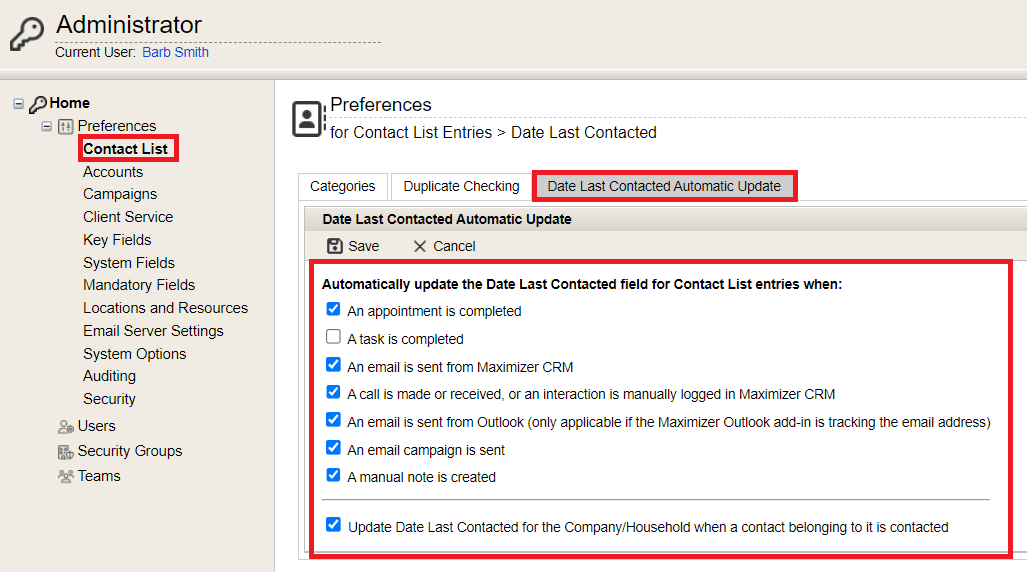Click the Administrator key icon
This screenshot has width=1027, height=572.
coord(27,33)
